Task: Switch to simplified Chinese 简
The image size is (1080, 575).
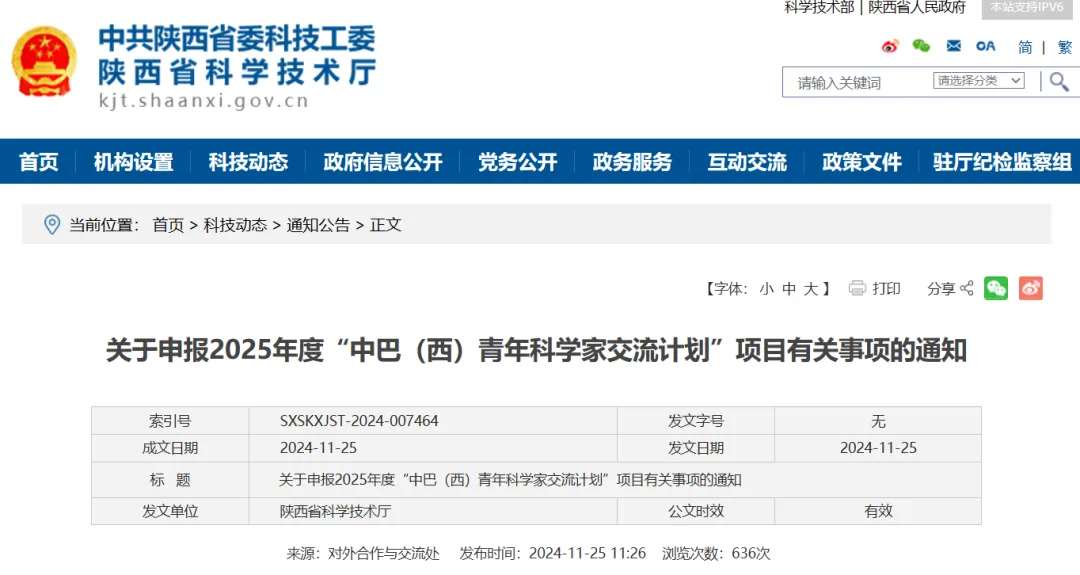Action: (1025, 47)
